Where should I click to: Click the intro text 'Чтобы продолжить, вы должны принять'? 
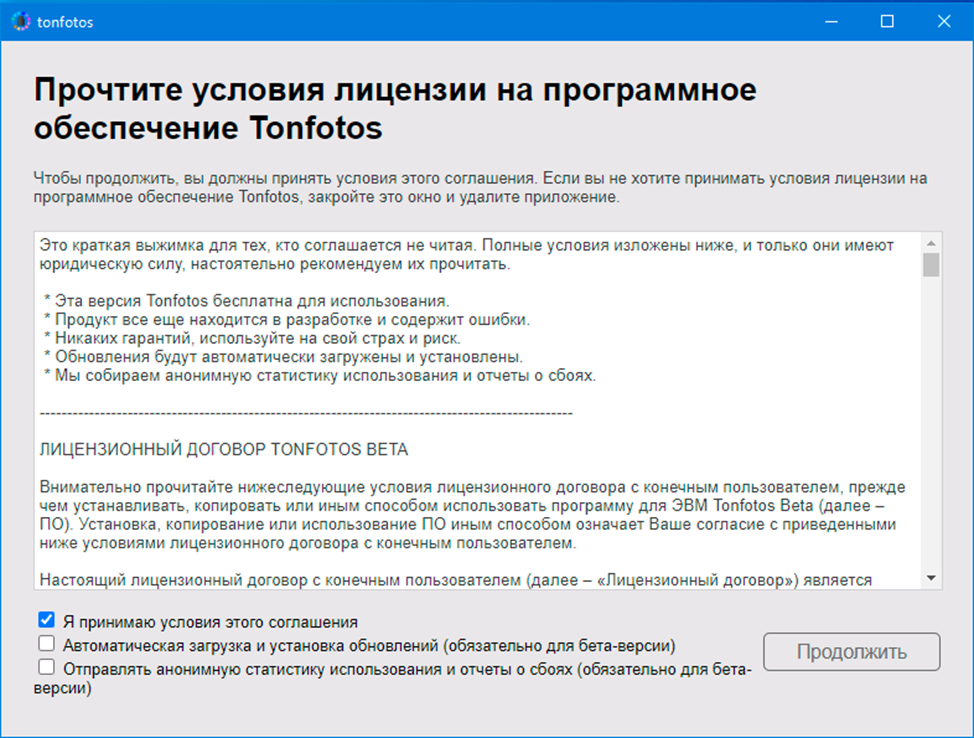click(480, 188)
